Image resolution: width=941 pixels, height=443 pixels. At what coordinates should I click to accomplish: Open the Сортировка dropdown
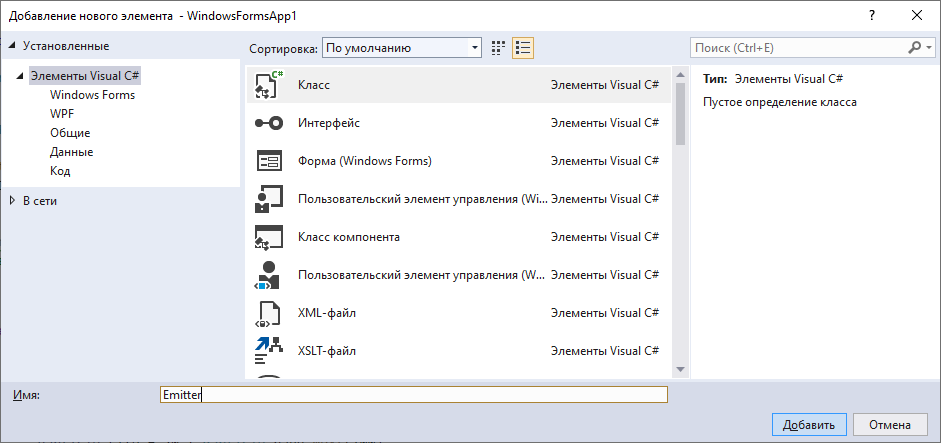click(402, 47)
